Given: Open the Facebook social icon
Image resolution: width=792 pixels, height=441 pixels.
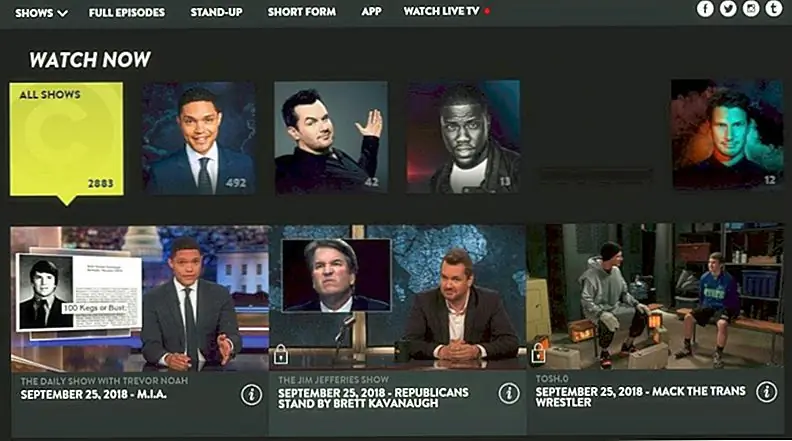Looking at the screenshot, I should tap(705, 9).
